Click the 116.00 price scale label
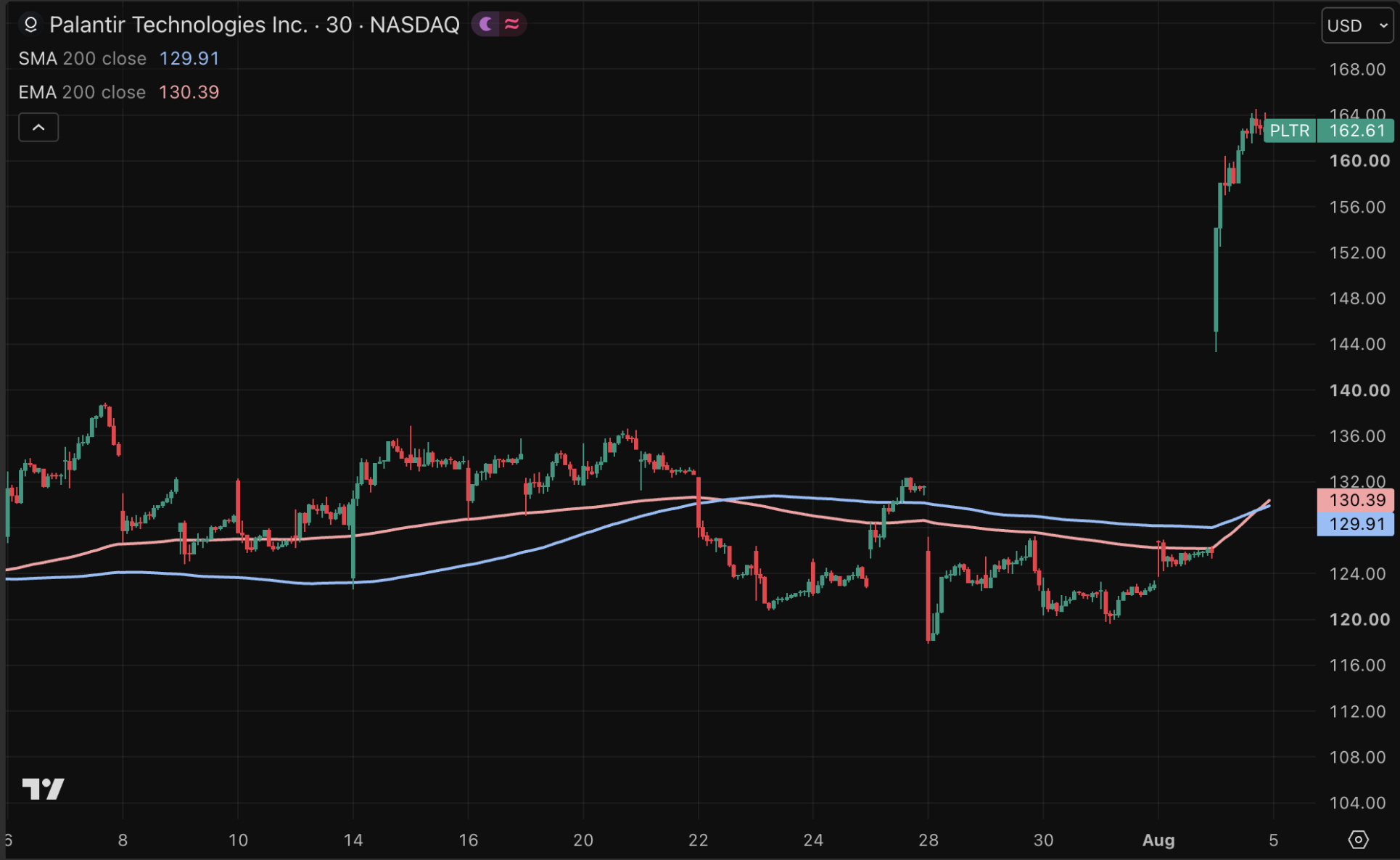The height and width of the screenshot is (860, 1400). pos(1357,666)
